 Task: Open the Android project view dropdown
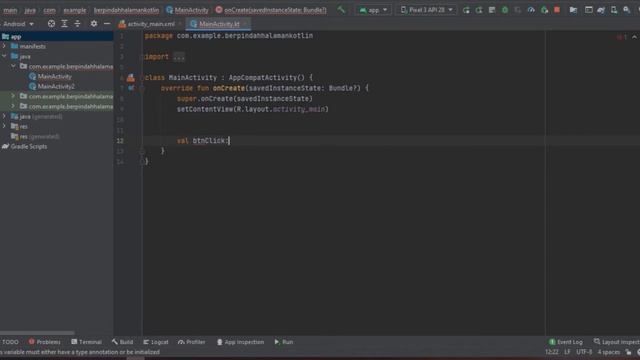(19, 24)
